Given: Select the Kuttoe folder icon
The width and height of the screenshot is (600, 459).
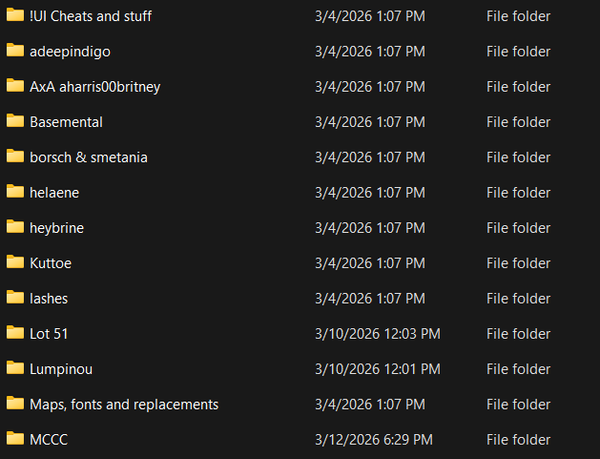Looking at the screenshot, I should tap(14, 262).
